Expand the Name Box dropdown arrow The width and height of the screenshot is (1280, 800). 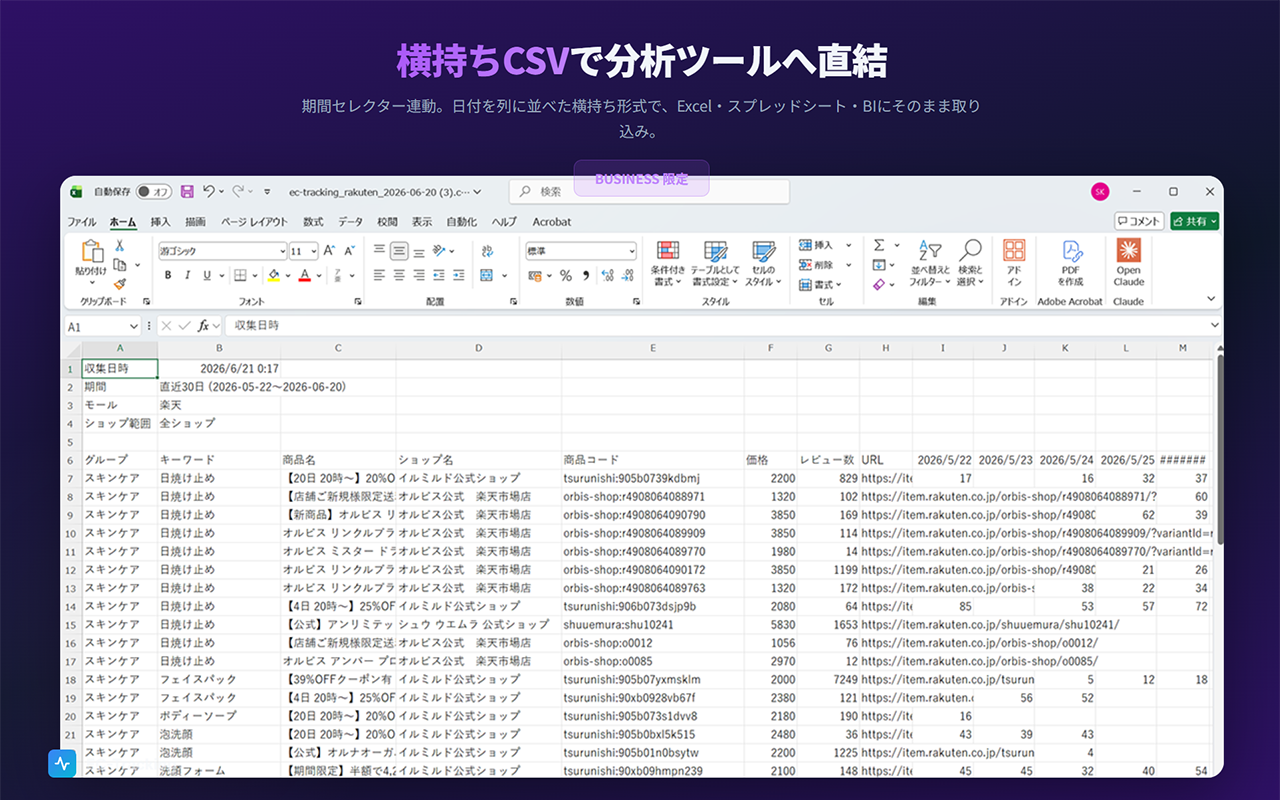point(134,326)
